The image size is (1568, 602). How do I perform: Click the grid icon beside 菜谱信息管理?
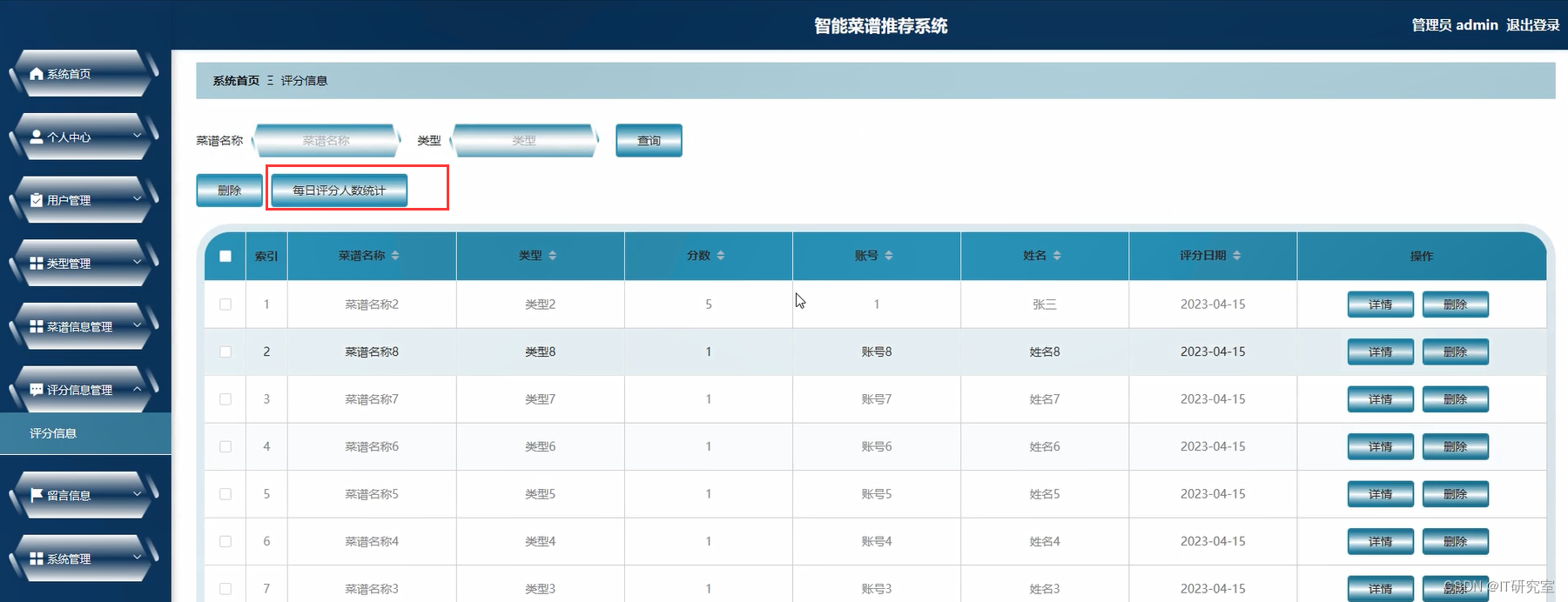pyautogui.click(x=37, y=326)
